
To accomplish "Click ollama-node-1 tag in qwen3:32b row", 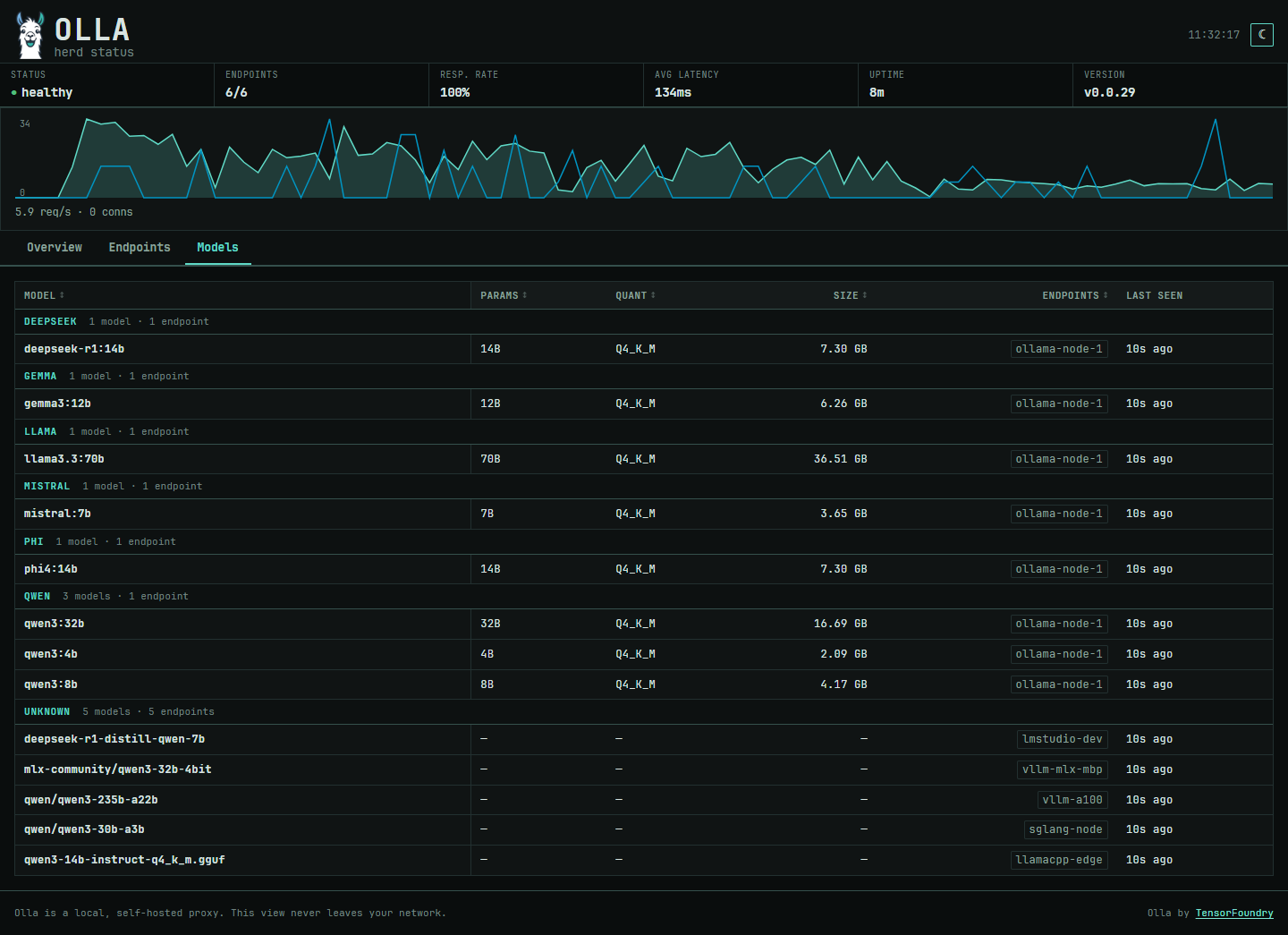I will pyautogui.click(x=1059, y=624).
